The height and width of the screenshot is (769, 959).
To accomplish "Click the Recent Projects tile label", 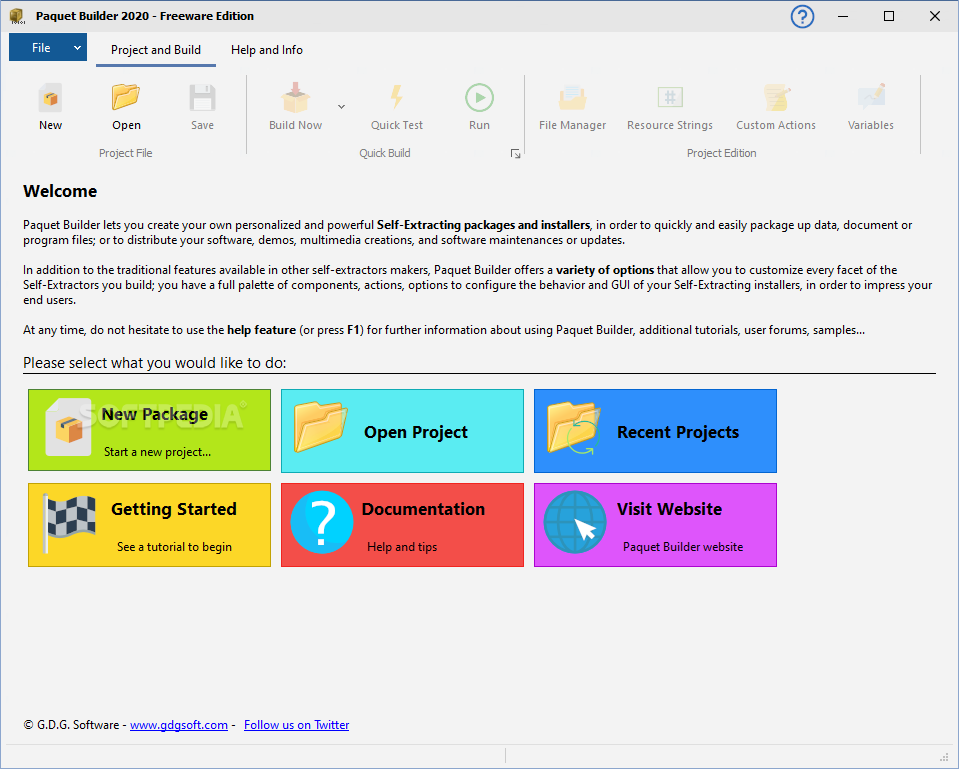I will (678, 432).
